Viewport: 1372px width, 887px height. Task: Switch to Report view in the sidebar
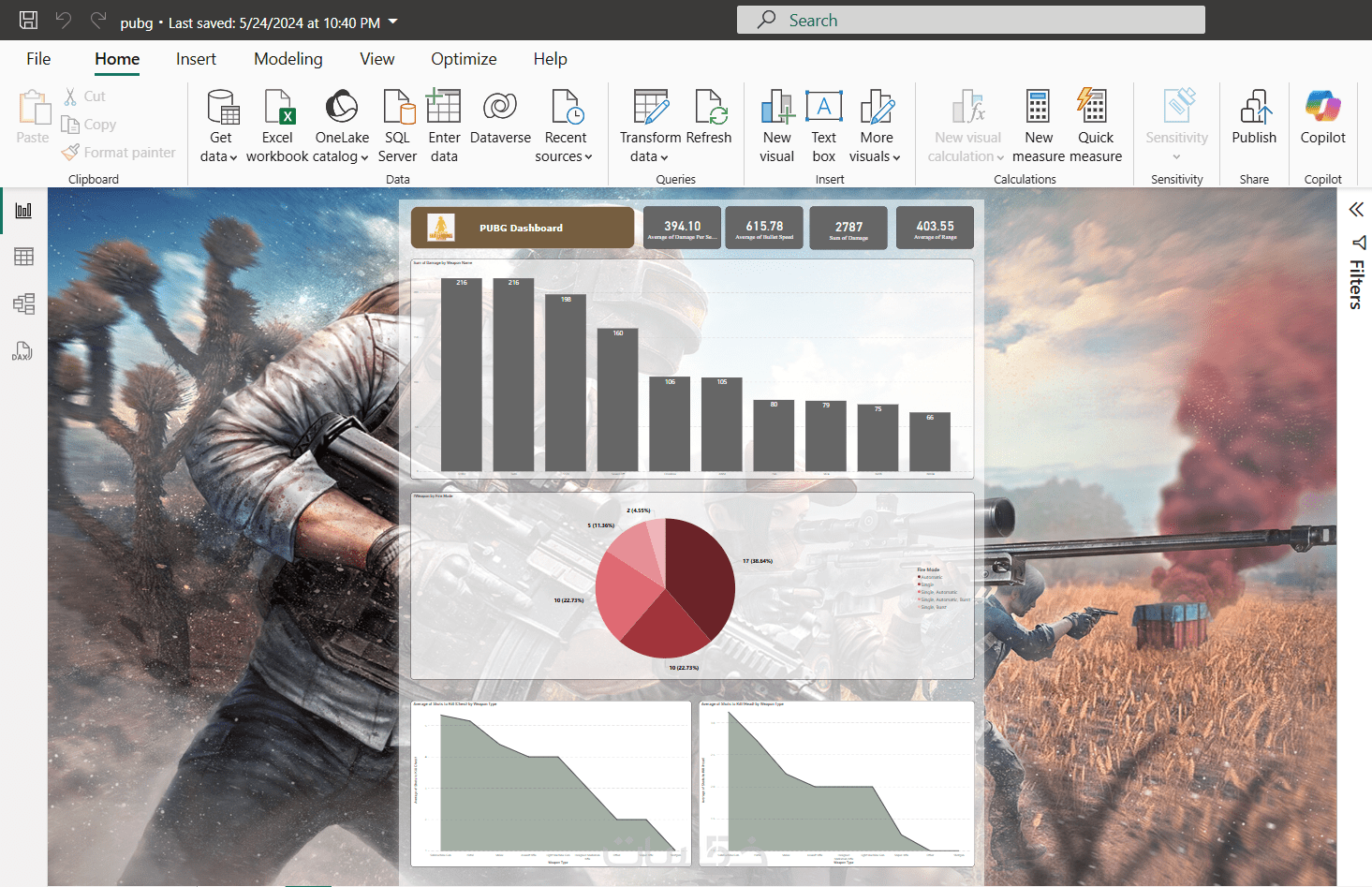(x=23, y=211)
